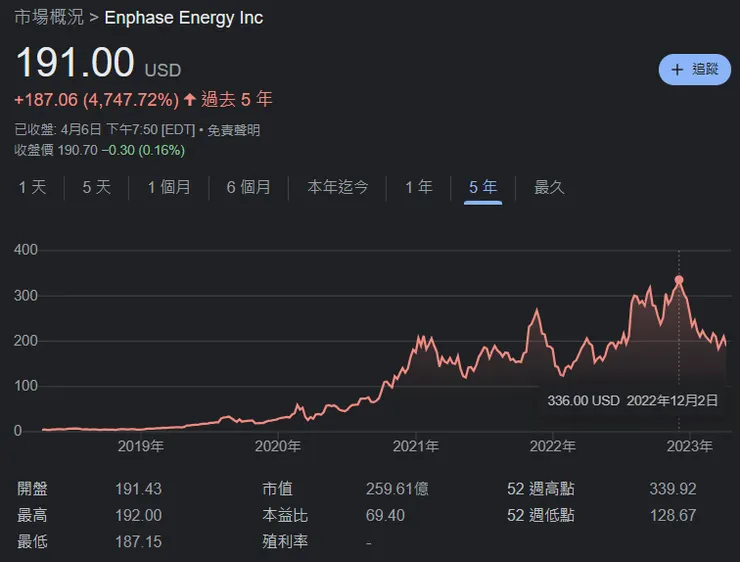This screenshot has width=740, height=562.
Task: Click the 52 週高點 value 339.92
Action: tap(673, 489)
